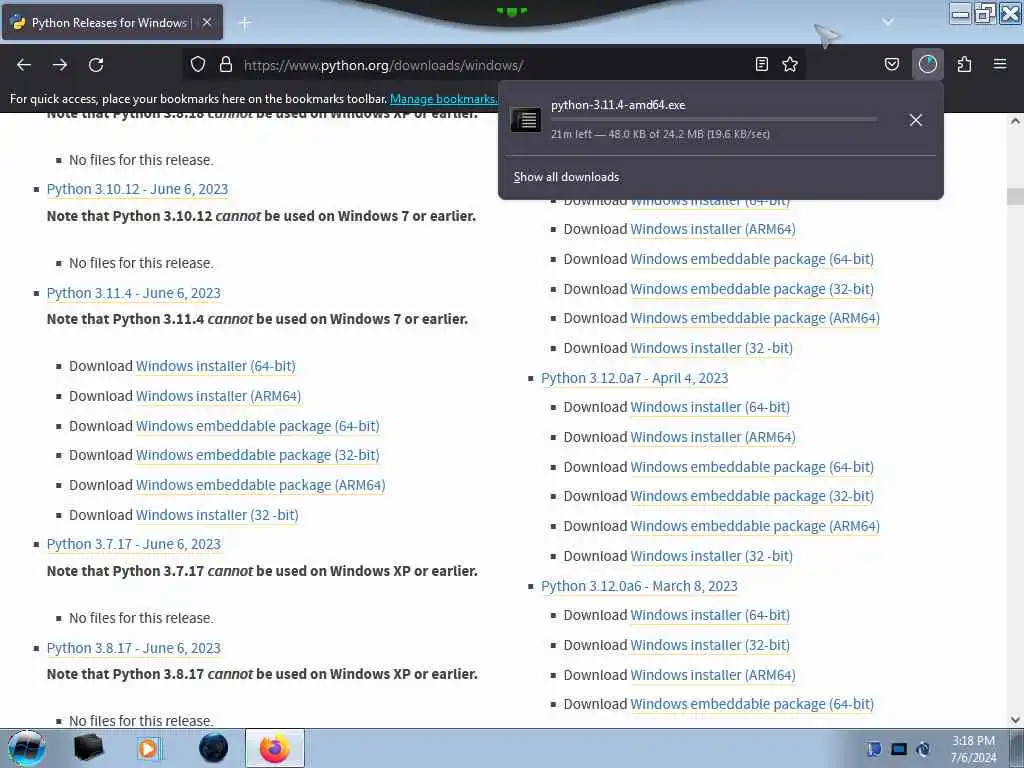Open Python 3.7.17 - June 6, 2023 link
This screenshot has width=1024, height=768.
(x=133, y=544)
